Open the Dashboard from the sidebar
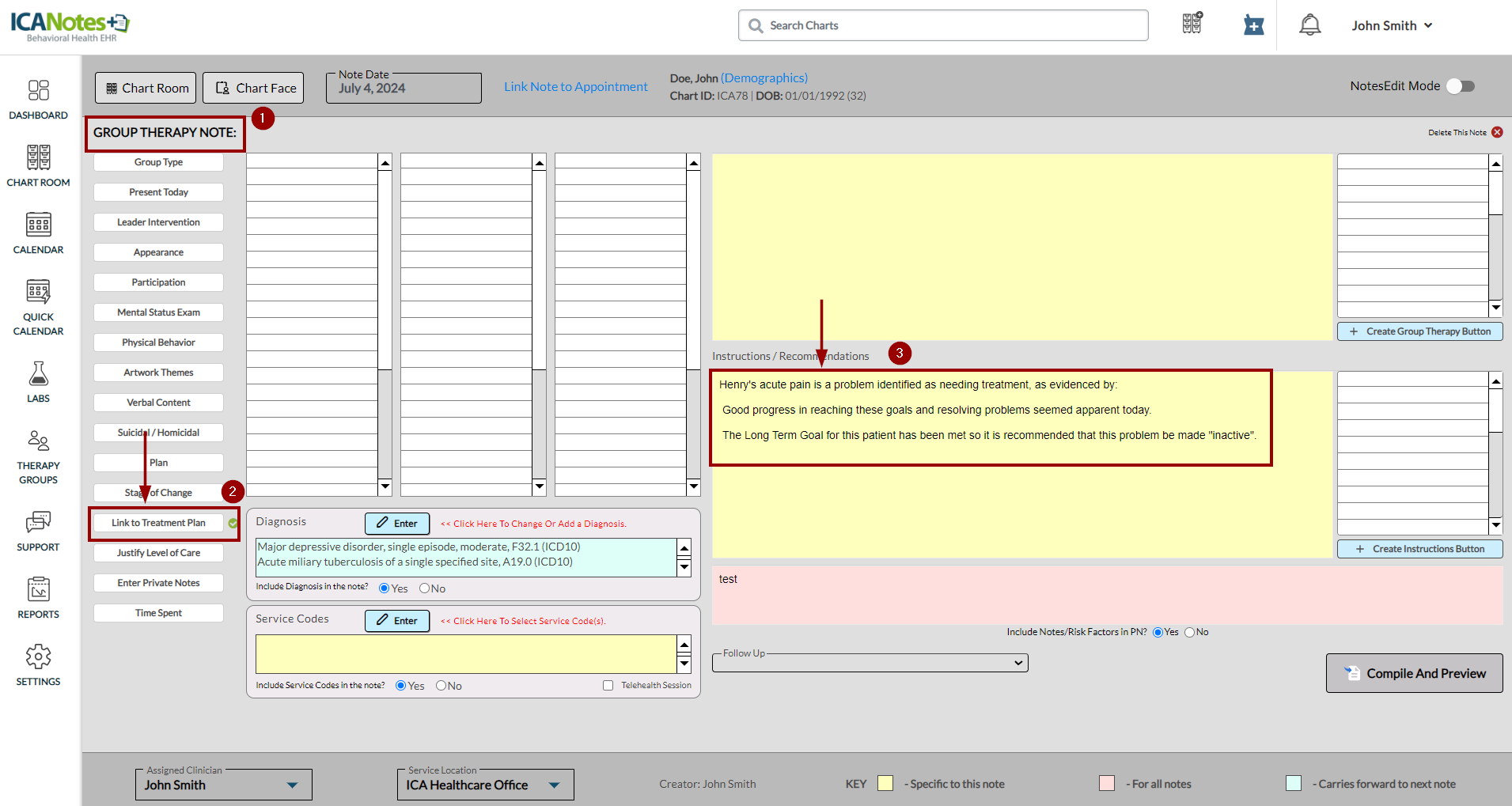Screen dimensions: 1512x806 38,100
